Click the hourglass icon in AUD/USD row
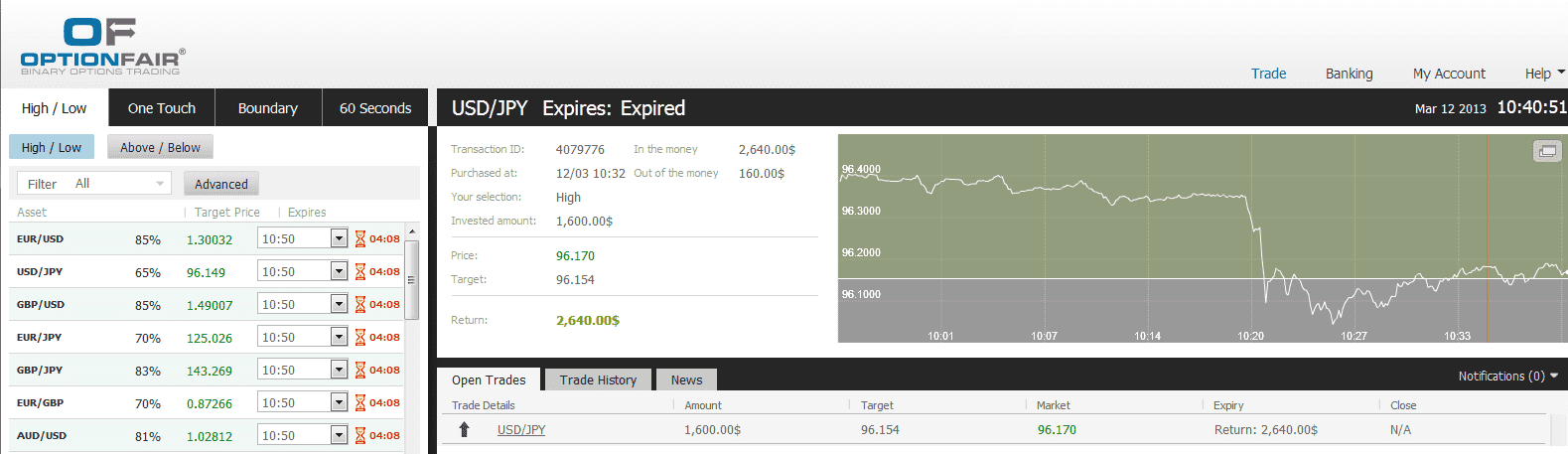Screen dimensions: 1568x454 [360, 436]
